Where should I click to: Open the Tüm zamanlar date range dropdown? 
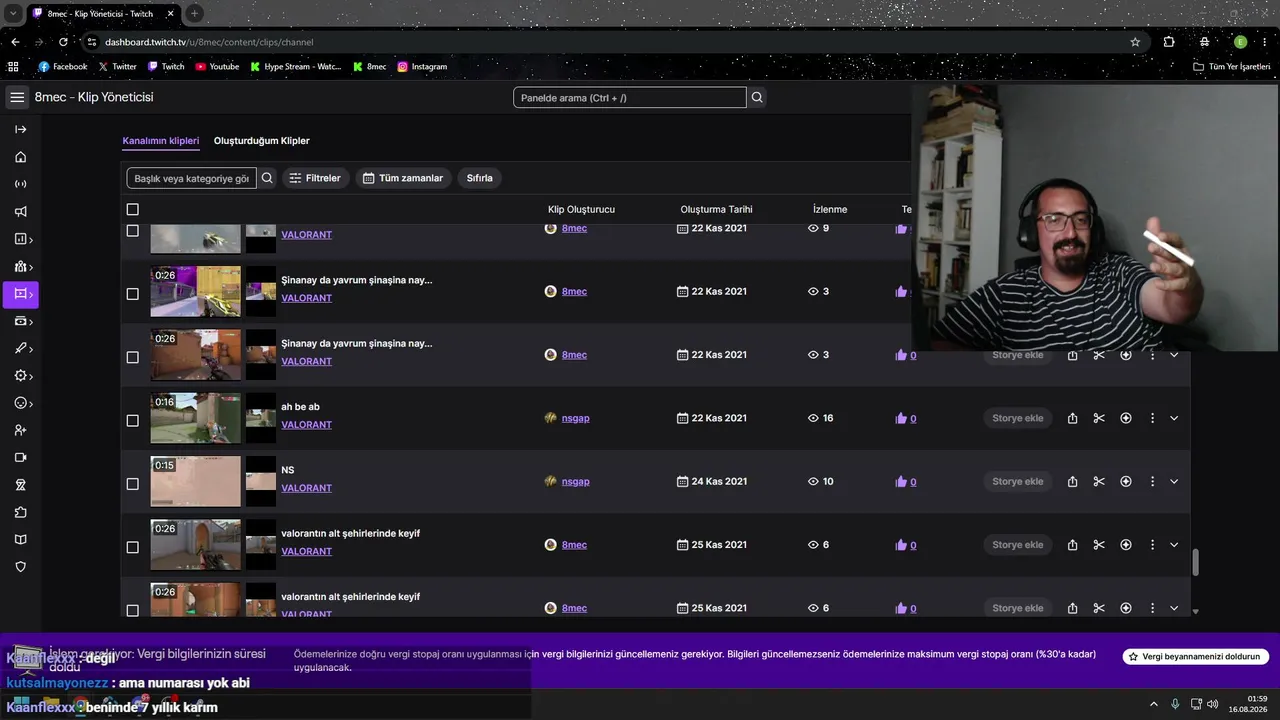[x=403, y=178]
